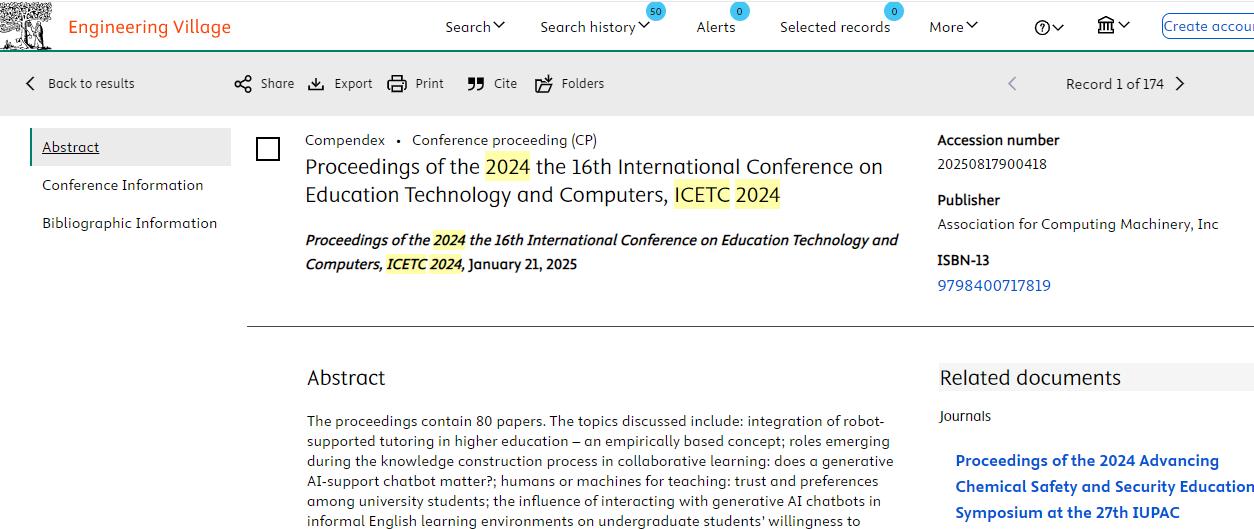Jump to Bibliographic Information section
The image size is (1254, 529).
(x=129, y=223)
